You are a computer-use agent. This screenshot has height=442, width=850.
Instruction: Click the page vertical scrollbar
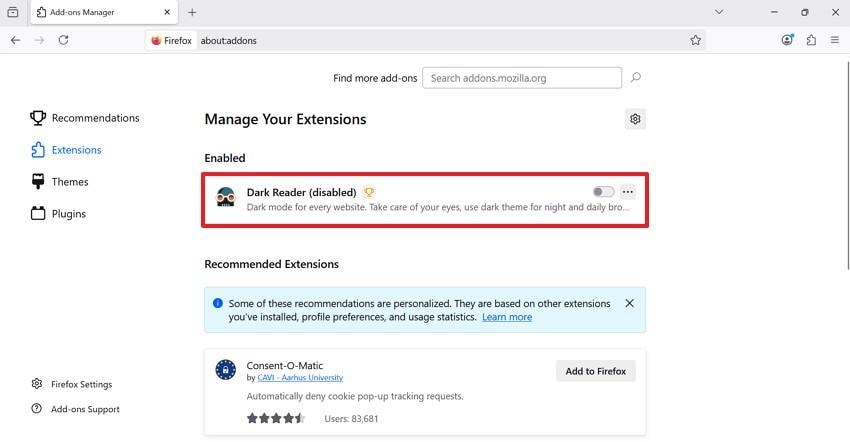point(847,163)
